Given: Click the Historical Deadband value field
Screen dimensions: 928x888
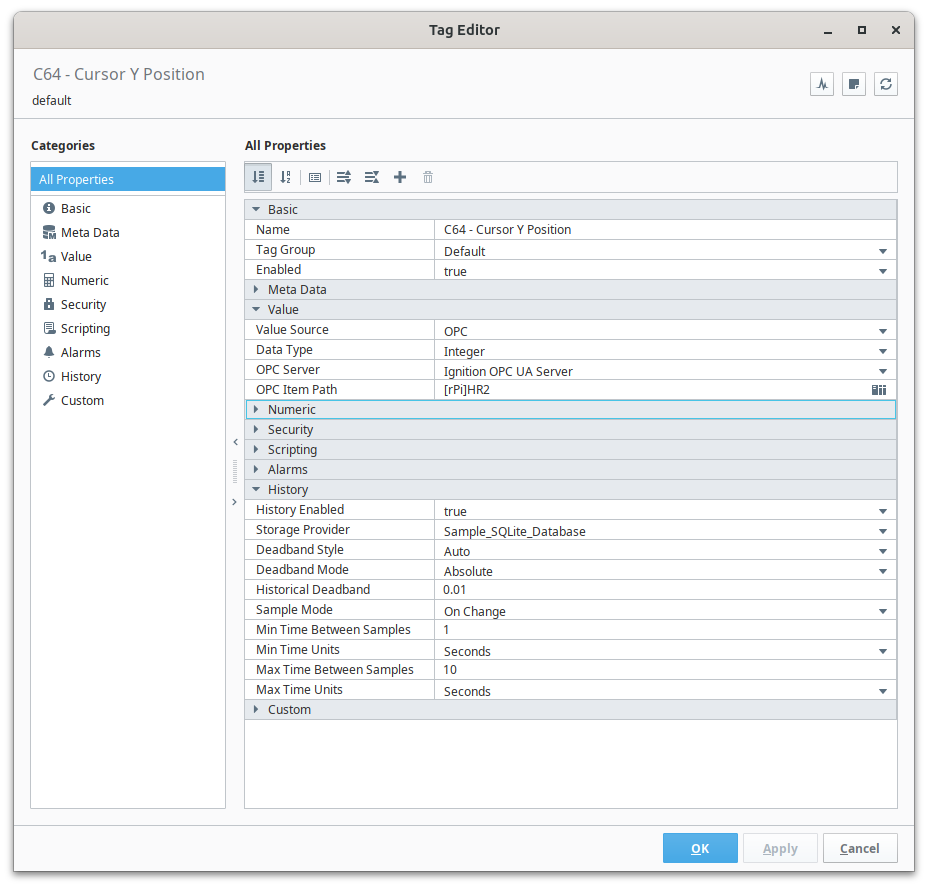Looking at the screenshot, I should (x=660, y=590).
